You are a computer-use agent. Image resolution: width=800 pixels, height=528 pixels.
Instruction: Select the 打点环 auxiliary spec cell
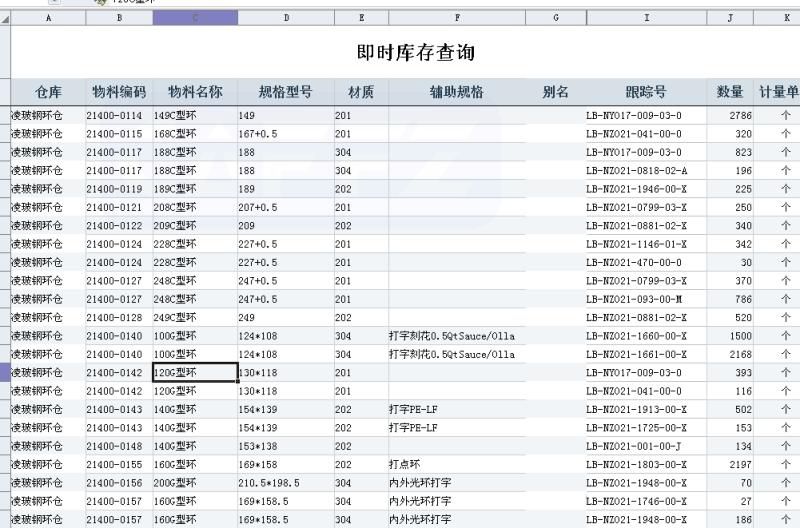coord(457,465)
